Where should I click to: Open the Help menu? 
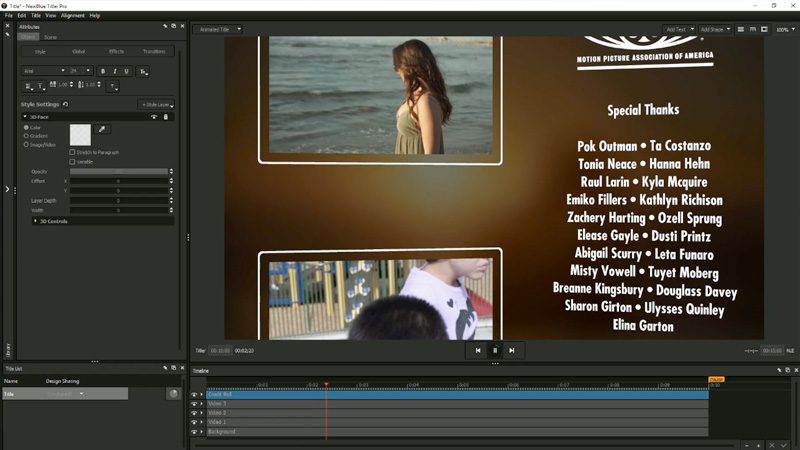point(95,15)
